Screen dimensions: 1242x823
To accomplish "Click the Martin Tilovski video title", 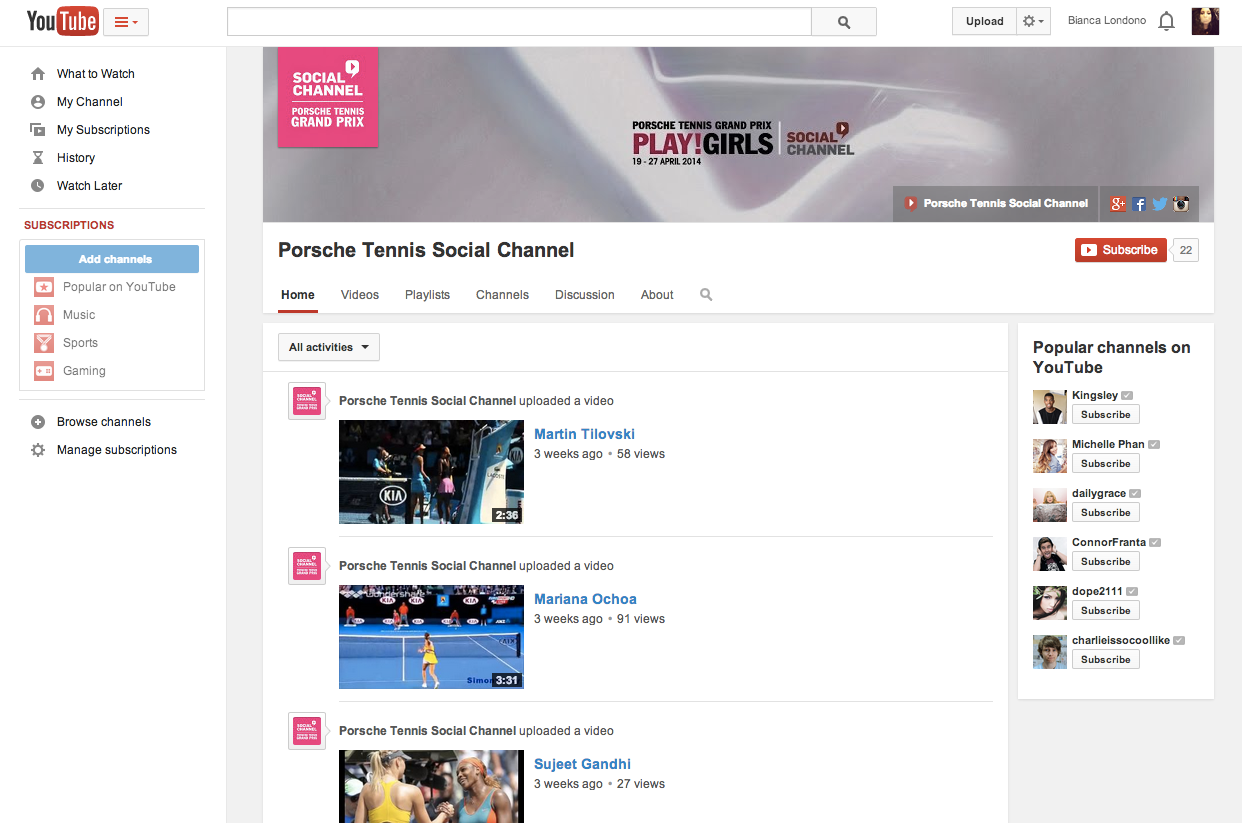I will [x=584, y=434].
